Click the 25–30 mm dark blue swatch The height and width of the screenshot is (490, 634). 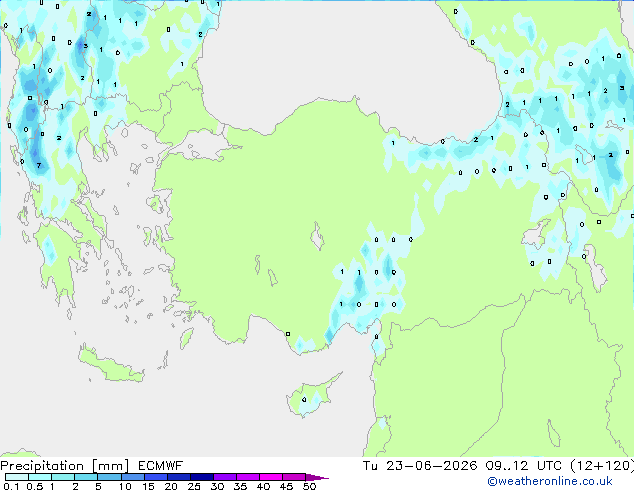[201, 477]
